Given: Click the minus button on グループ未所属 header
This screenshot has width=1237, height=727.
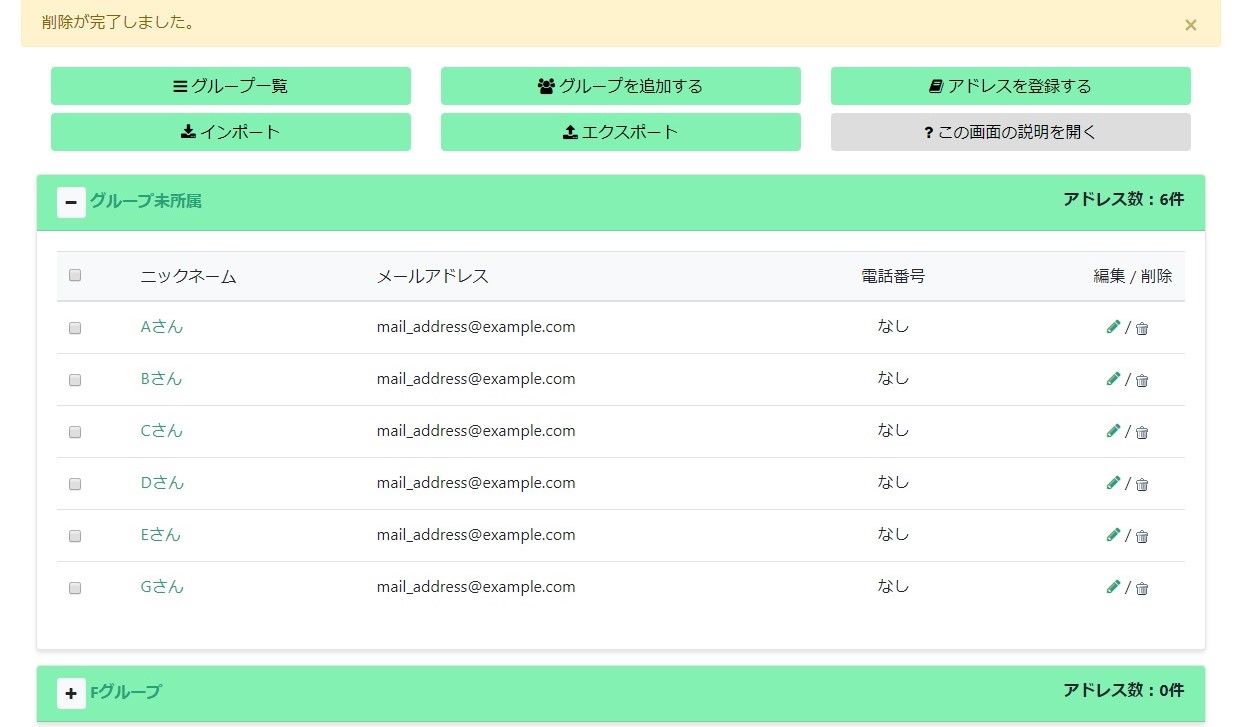Looking at the screenshot, I should pyautogui.click(x=71, y=202).
